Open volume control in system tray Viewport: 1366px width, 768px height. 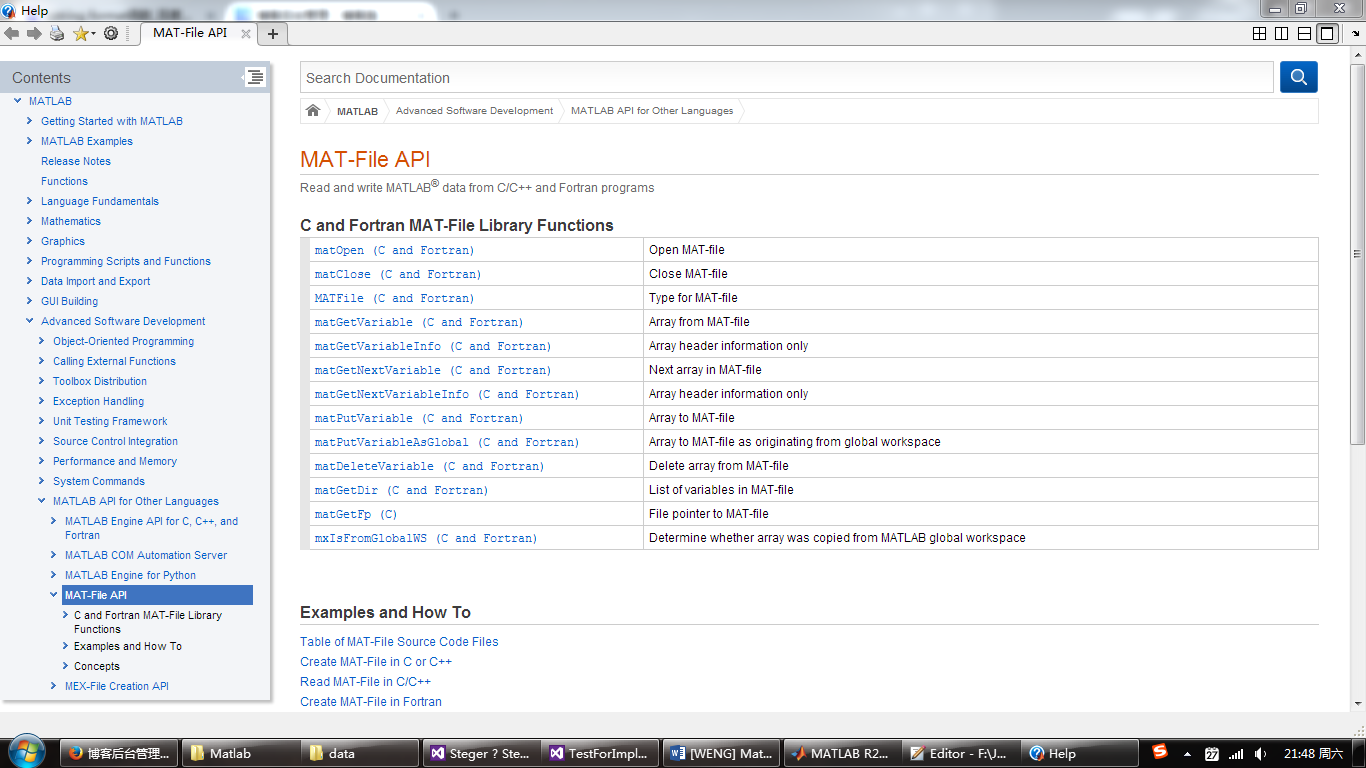(1261, 753)
